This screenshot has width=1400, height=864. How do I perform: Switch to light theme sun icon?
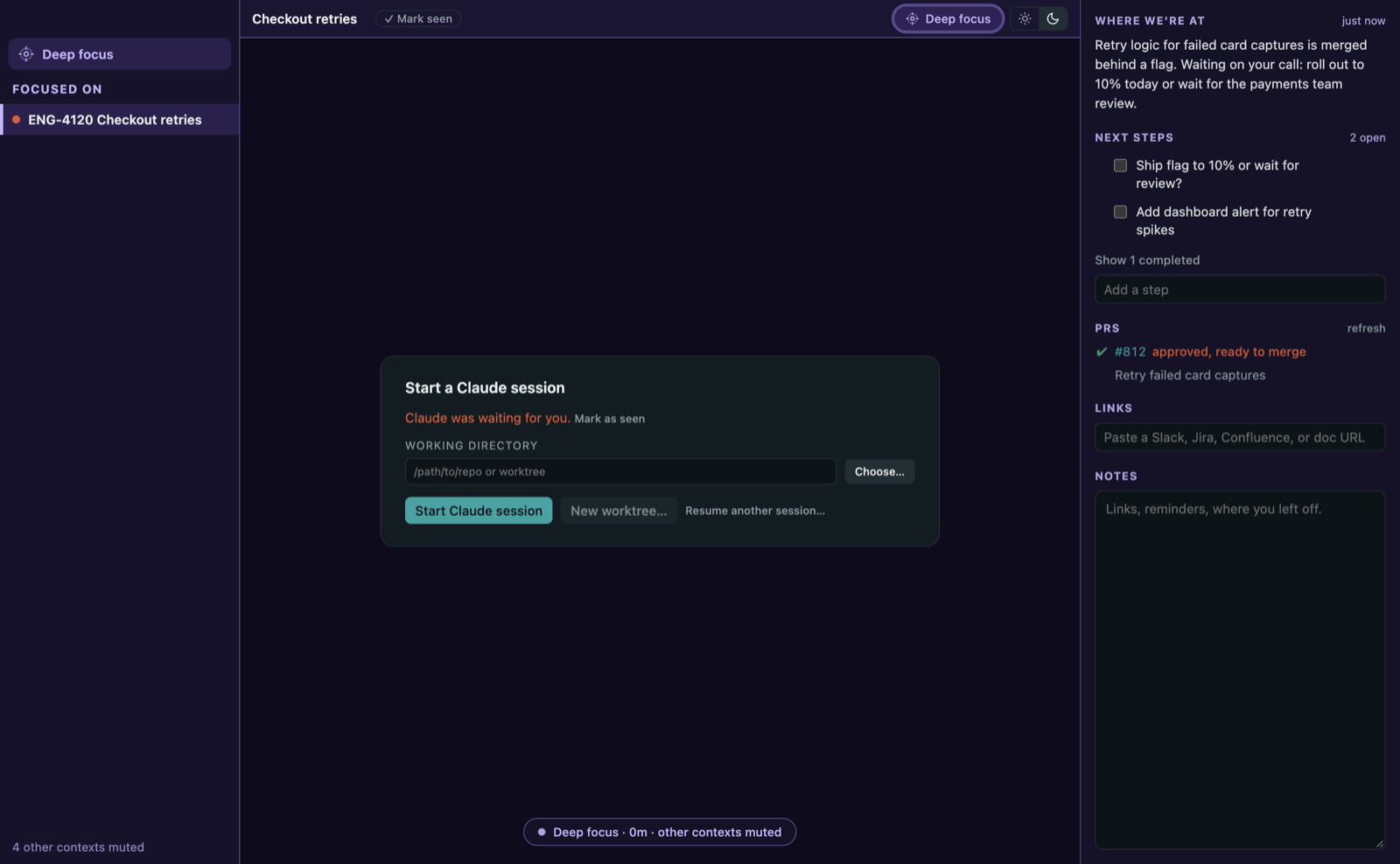pyautogui.click(x=1025, y=18)
